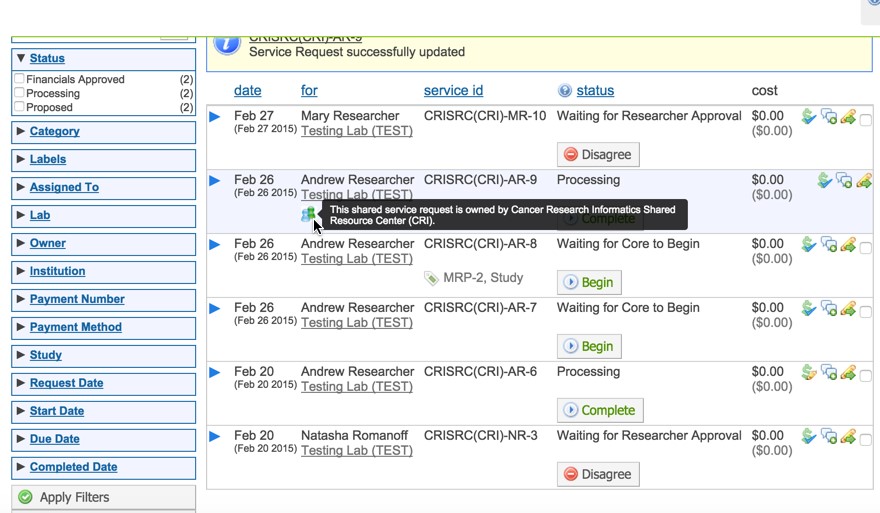Click Begin on the CRISRC(CRI)-AR-8 request

588,282
